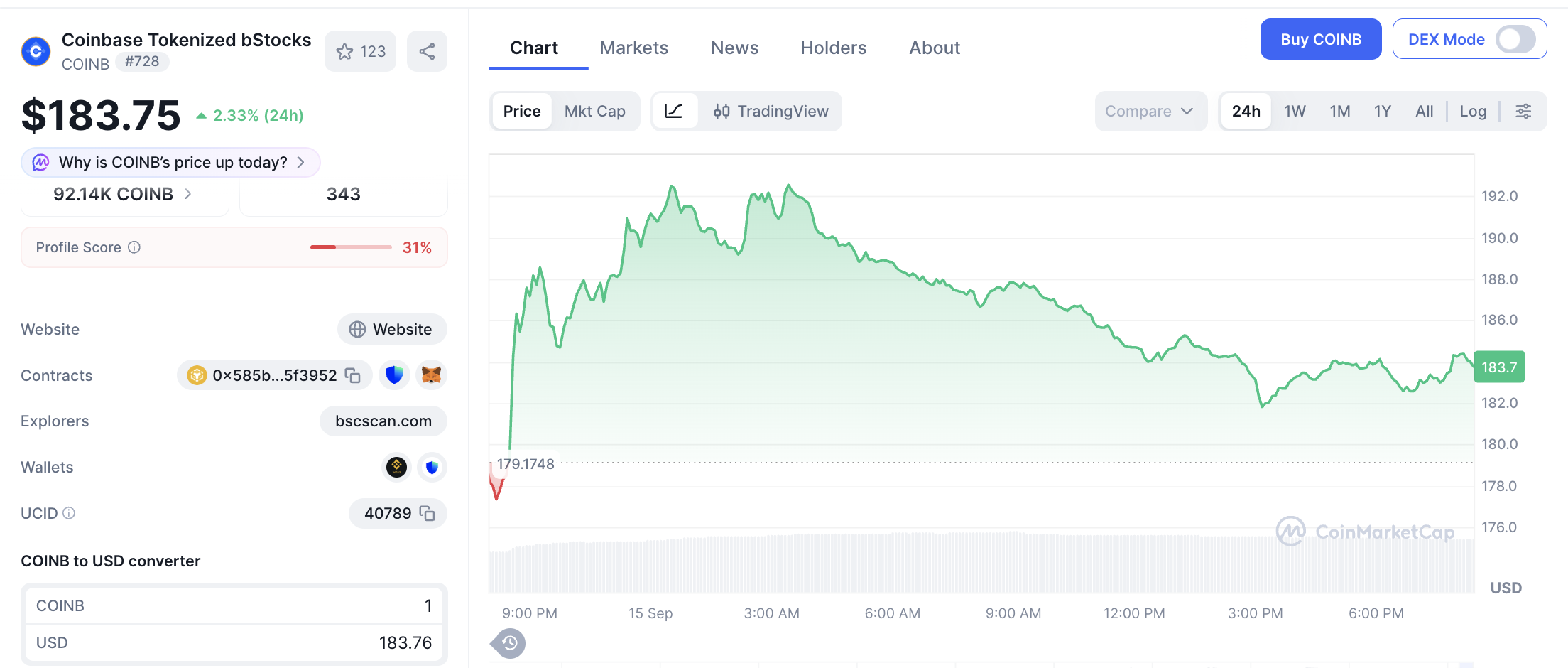Select the line chart icon view
Screen dimensions: 1568x668
(673, 111)
